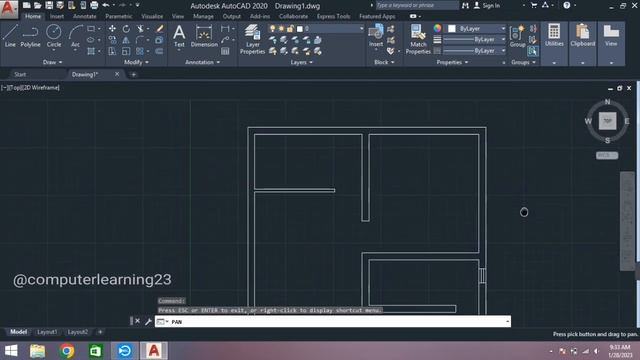Expand the Draw panel
640x360 pixels.
(x=52, y=62)
